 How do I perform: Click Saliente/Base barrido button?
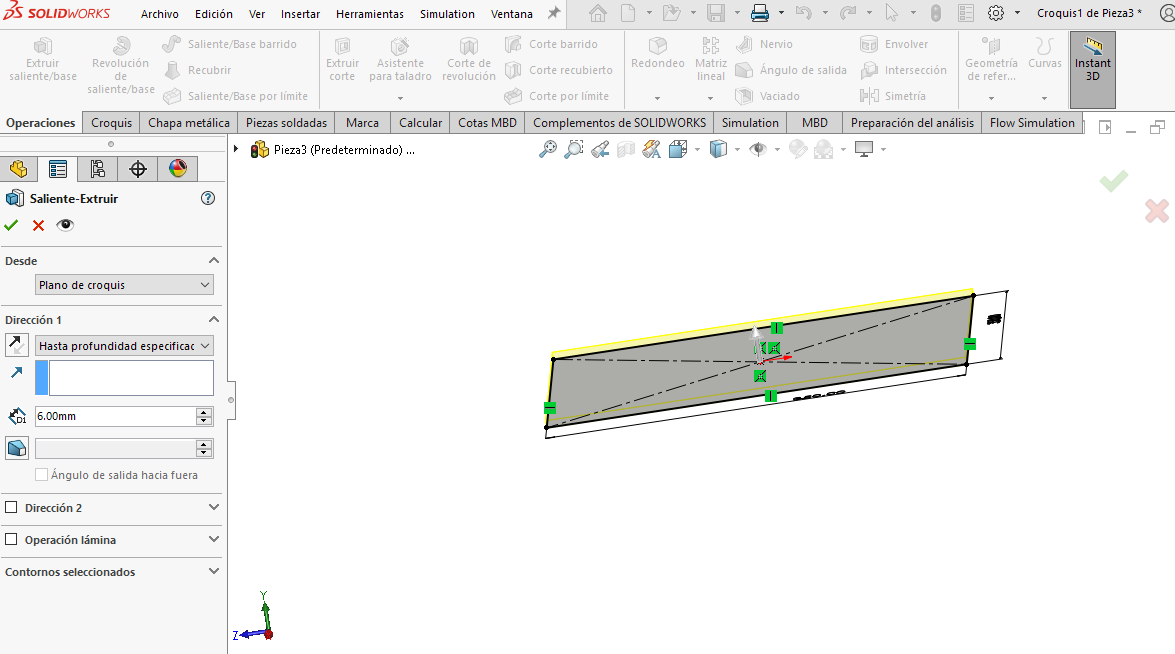[230, 44]
